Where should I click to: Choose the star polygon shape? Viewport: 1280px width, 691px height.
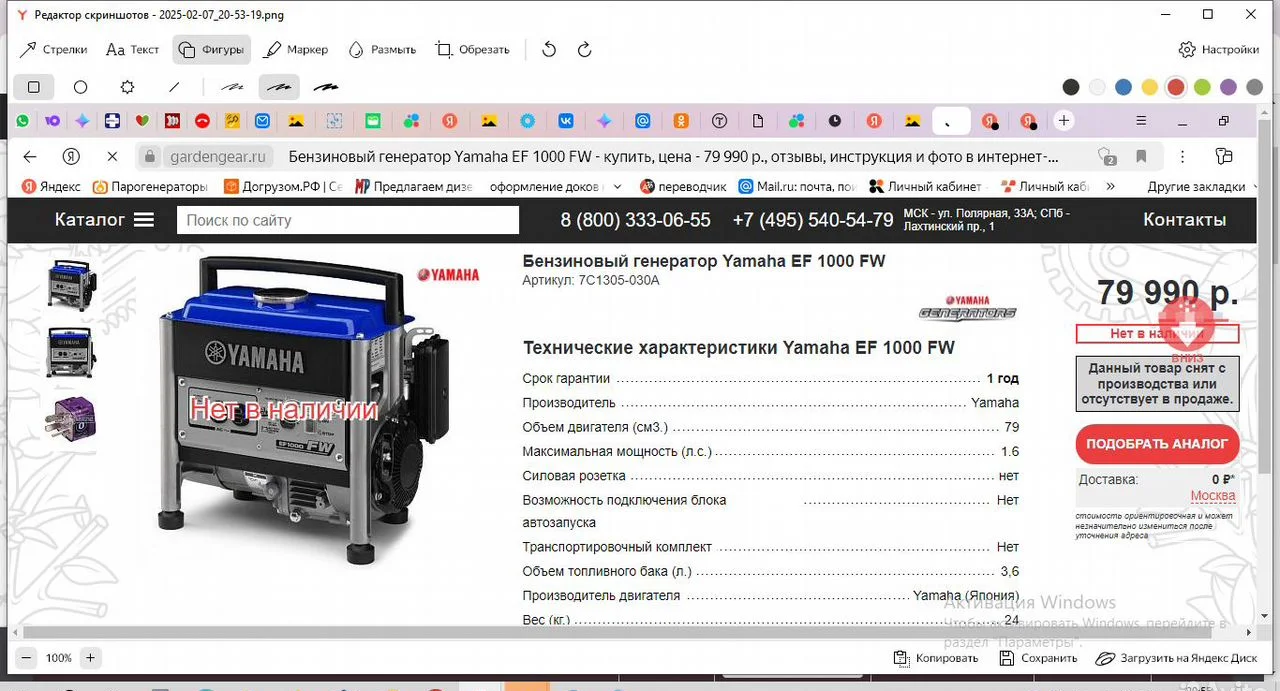pos(127,87)
